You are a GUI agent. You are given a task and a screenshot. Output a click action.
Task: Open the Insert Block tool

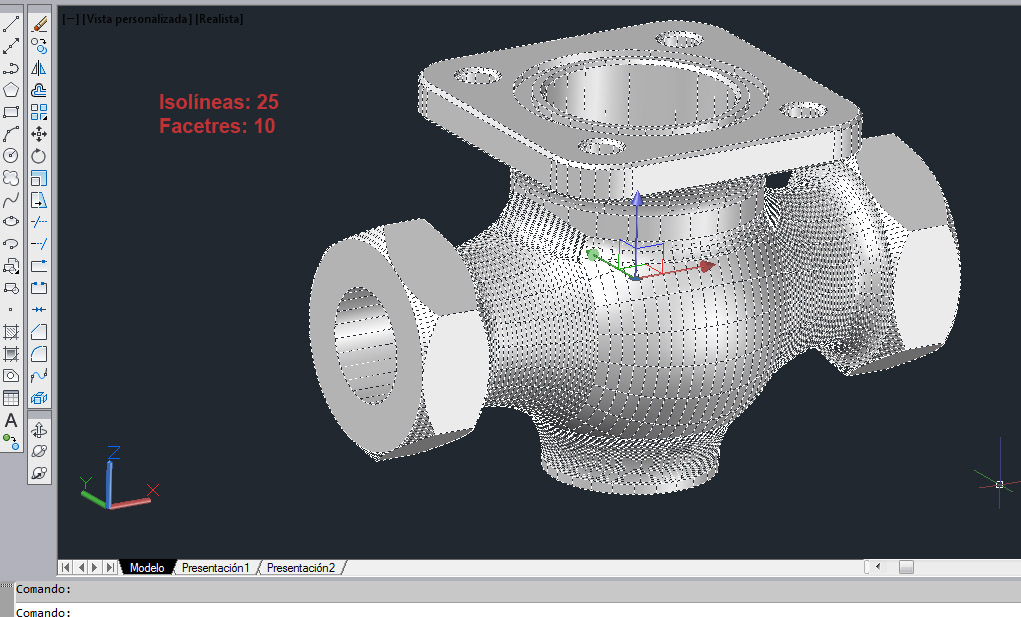[11, 266]
